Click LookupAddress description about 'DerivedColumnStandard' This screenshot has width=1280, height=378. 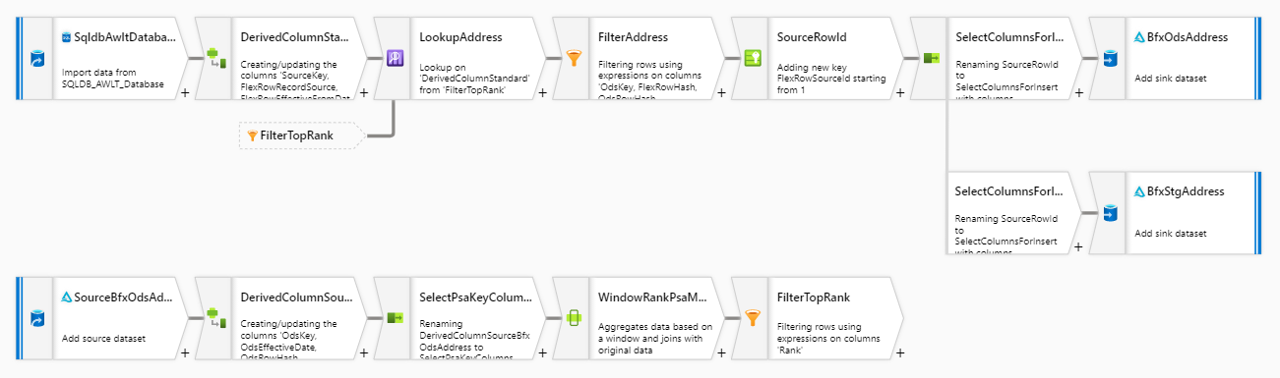(x=474, y=78)
